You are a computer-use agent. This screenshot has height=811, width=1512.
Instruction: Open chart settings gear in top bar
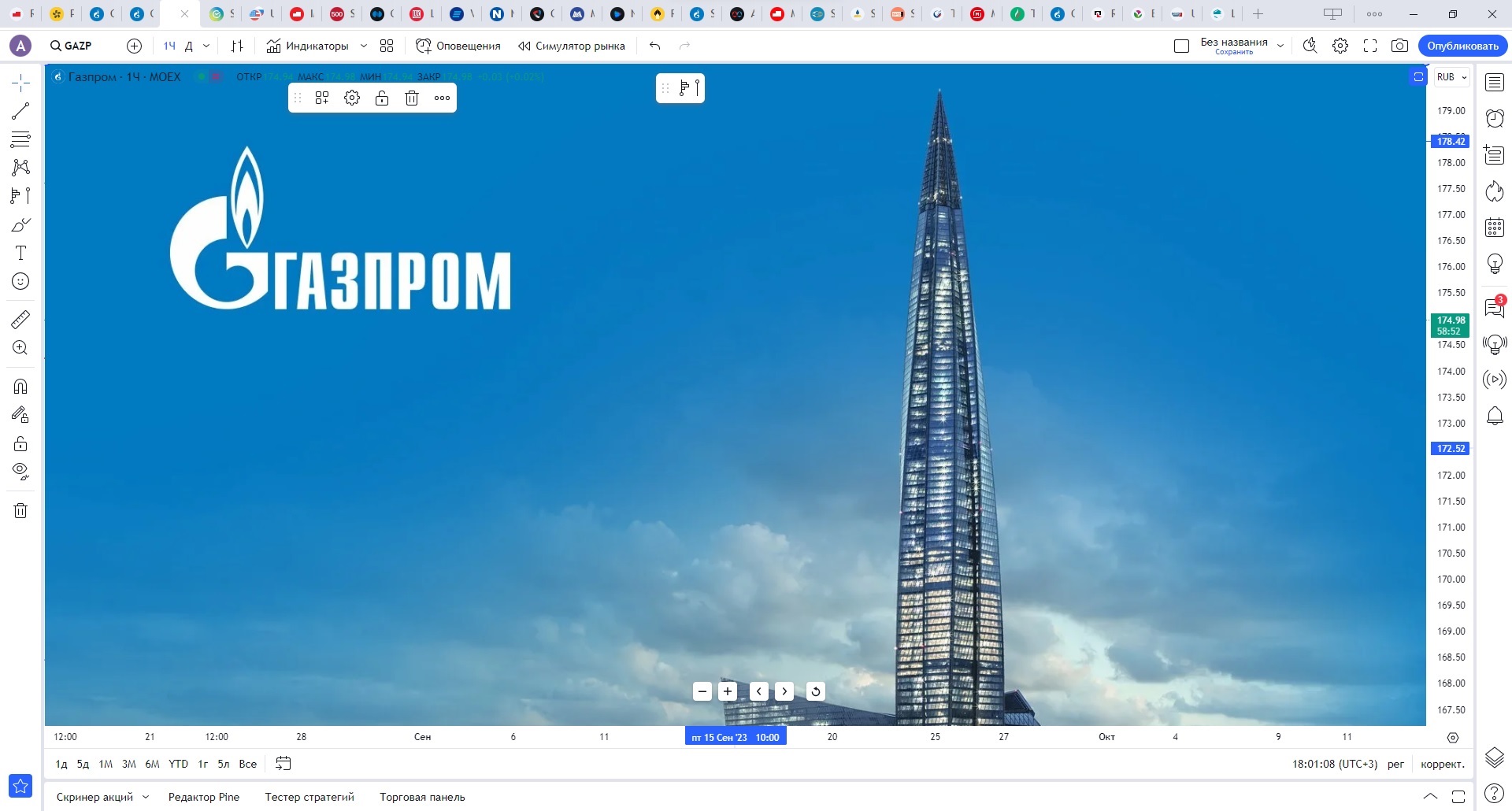point(1340,46)
